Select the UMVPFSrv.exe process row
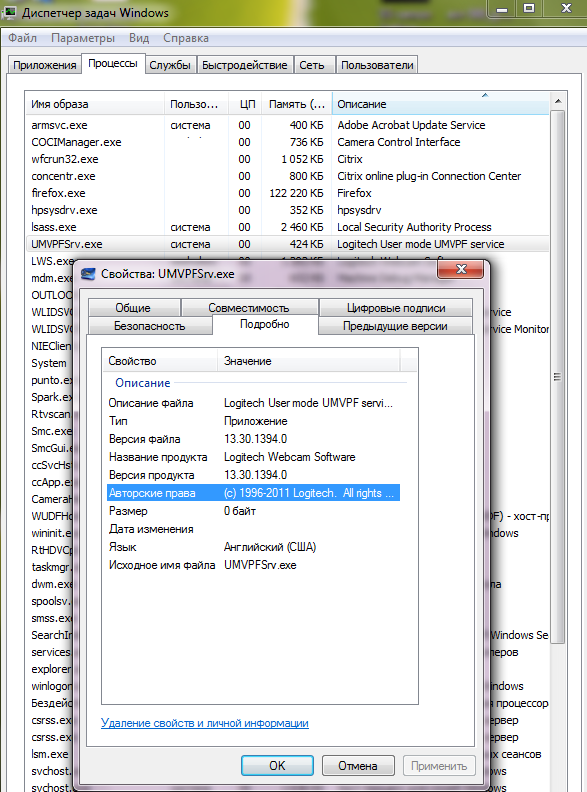This screenshot has width=587, height=792. coord(287,244)
